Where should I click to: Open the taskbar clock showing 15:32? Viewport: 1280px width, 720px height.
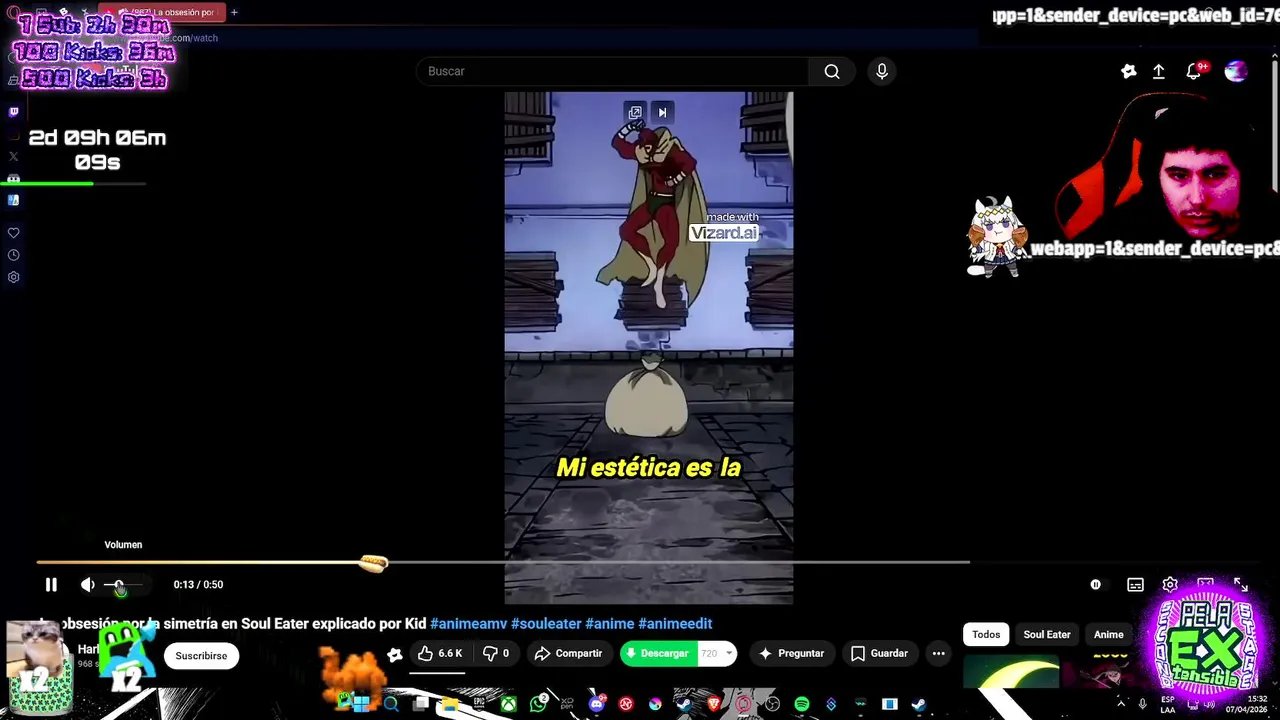point(1247,704)
